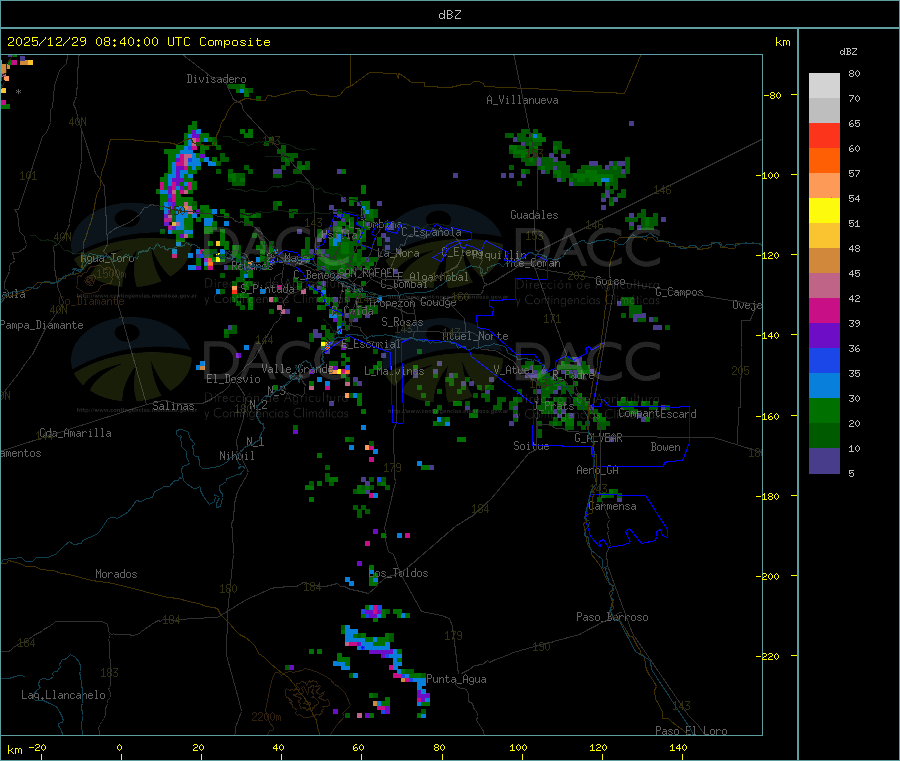
Task: Click the 100 km horizontal axis tick
Action: tap(518, 747)
